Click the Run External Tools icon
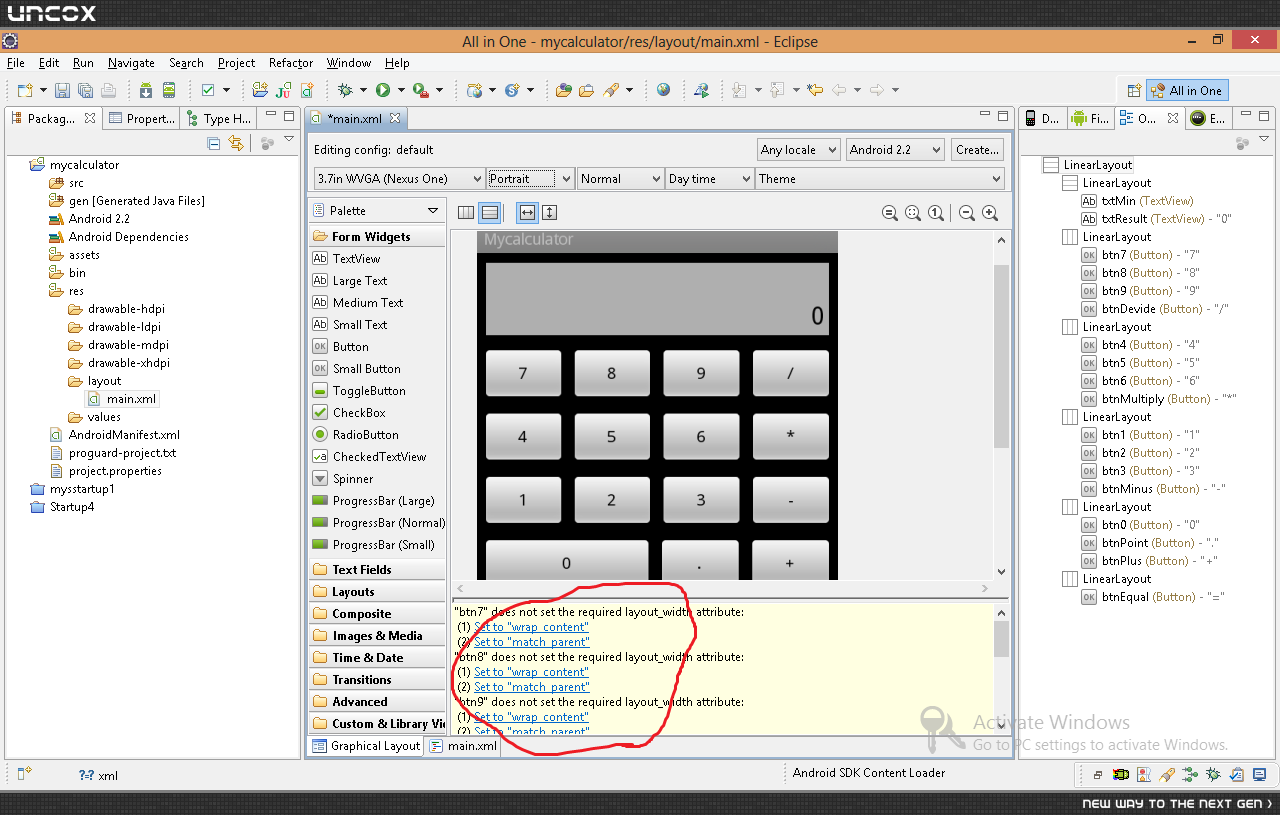1280x815 pixels. point(421,90)
